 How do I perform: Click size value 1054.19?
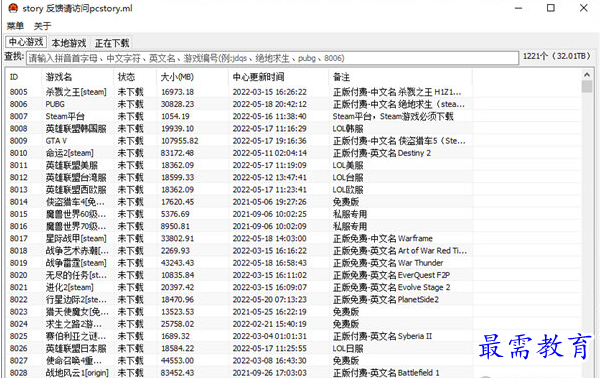pyautogui.click(x=175, y=116)
